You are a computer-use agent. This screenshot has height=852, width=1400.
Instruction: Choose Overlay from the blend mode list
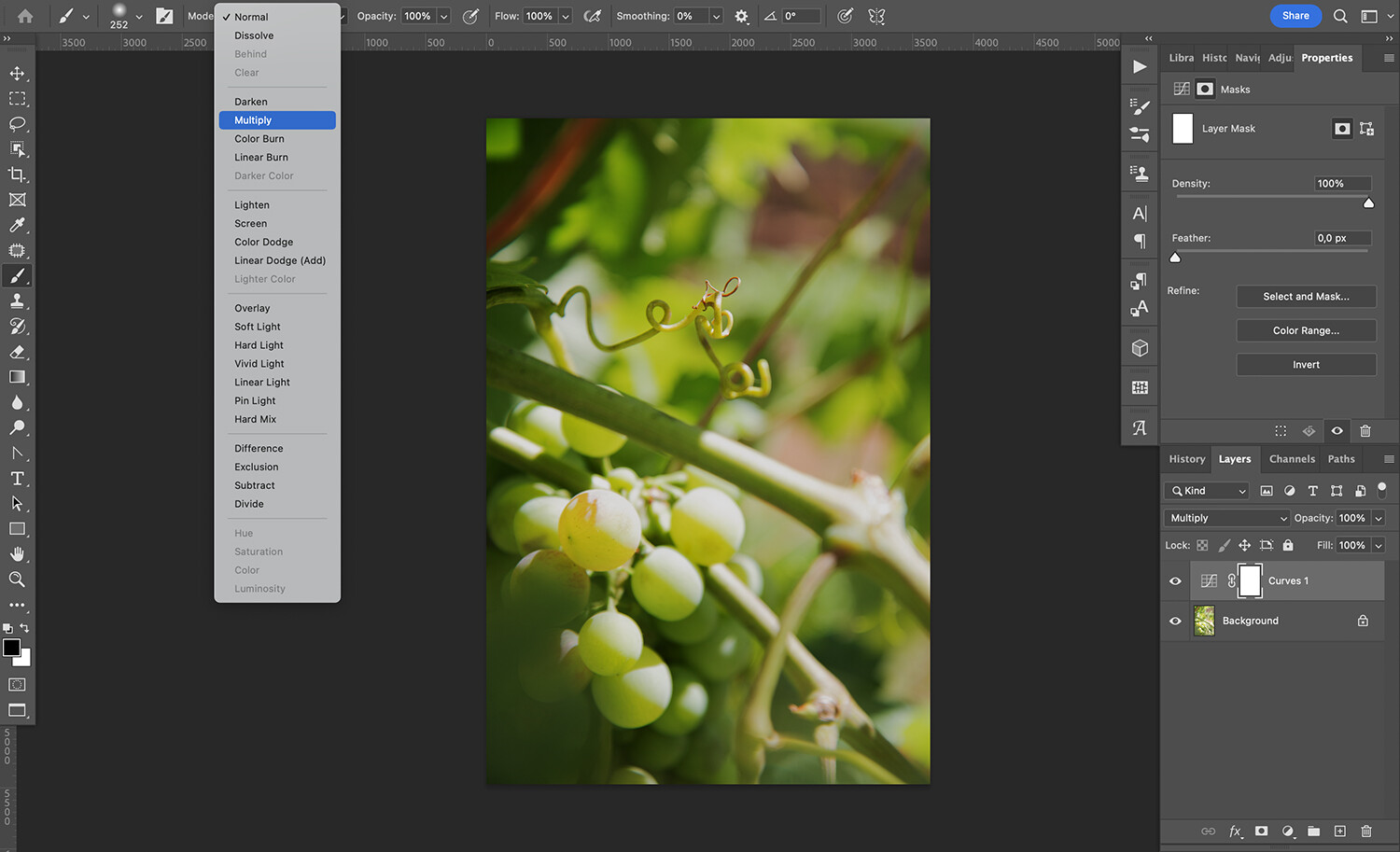[252, 308]
